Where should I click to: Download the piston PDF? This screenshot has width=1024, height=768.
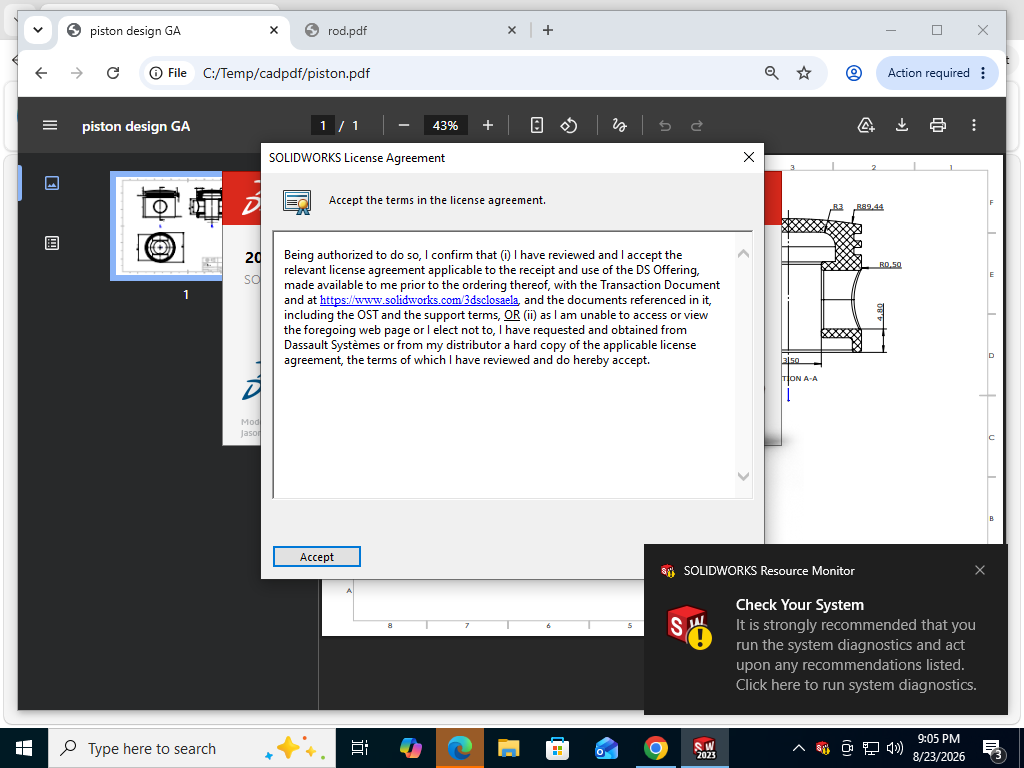coord(902,125)
